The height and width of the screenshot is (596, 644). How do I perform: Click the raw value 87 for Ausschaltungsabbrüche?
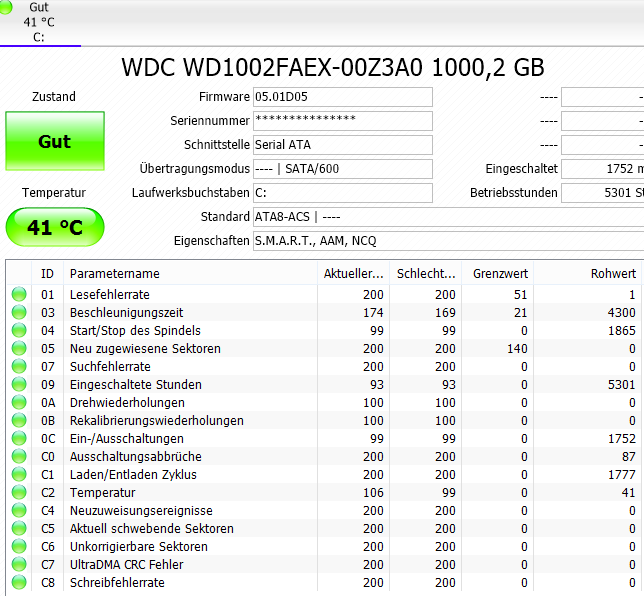628,456
